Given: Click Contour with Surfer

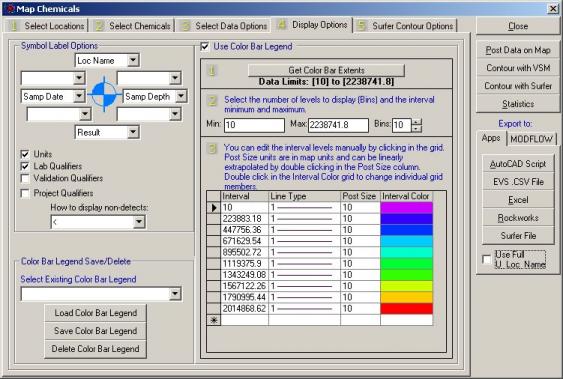Looking at the screenshot, I should pos(518,86).
